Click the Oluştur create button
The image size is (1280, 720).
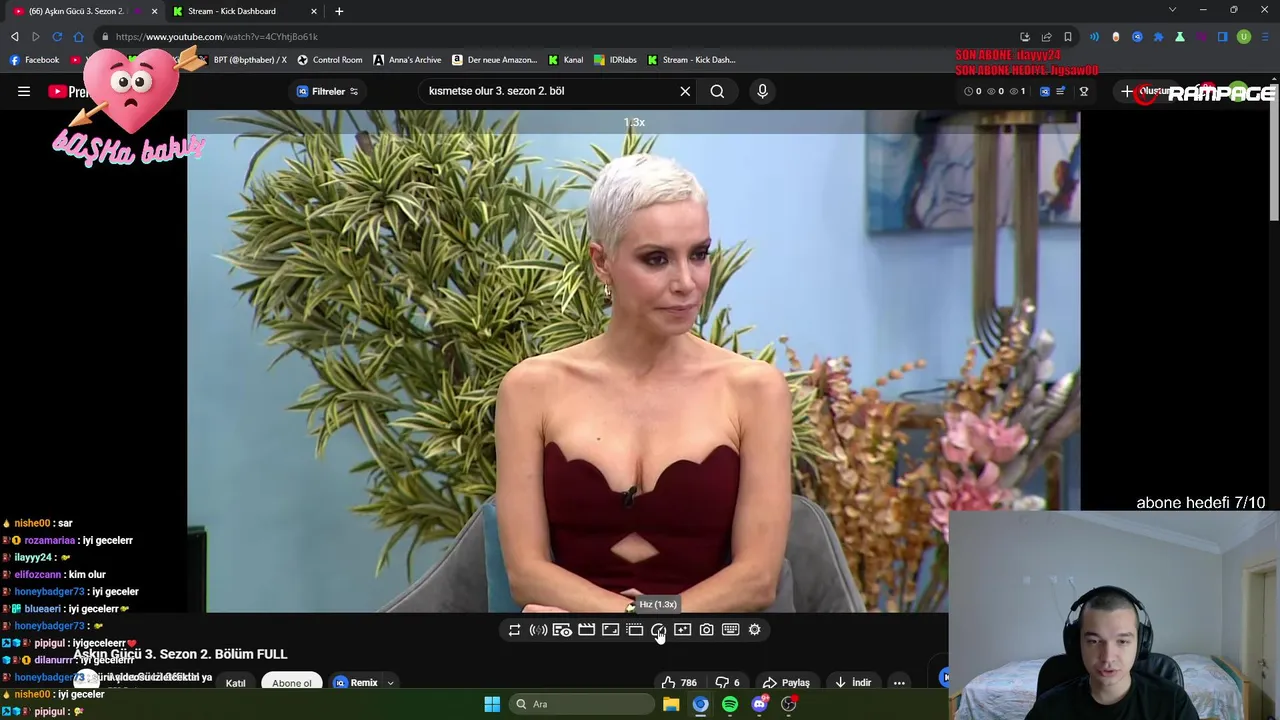tap(1148, 91)
